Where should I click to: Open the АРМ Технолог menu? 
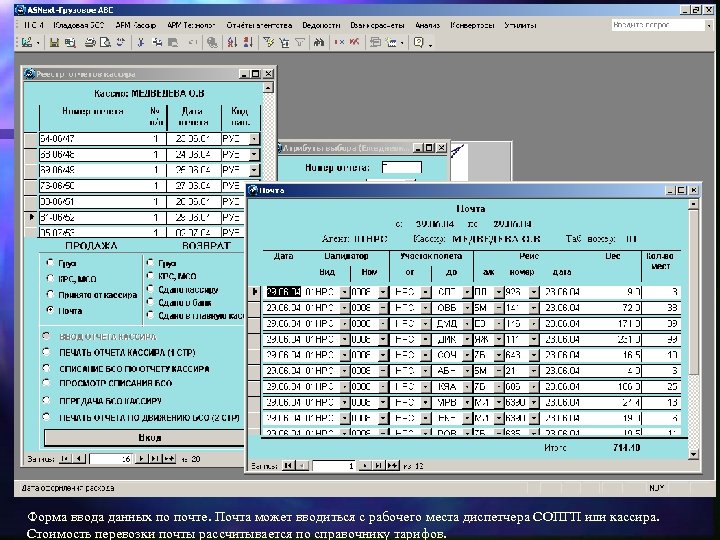click(x=191, y=25)
